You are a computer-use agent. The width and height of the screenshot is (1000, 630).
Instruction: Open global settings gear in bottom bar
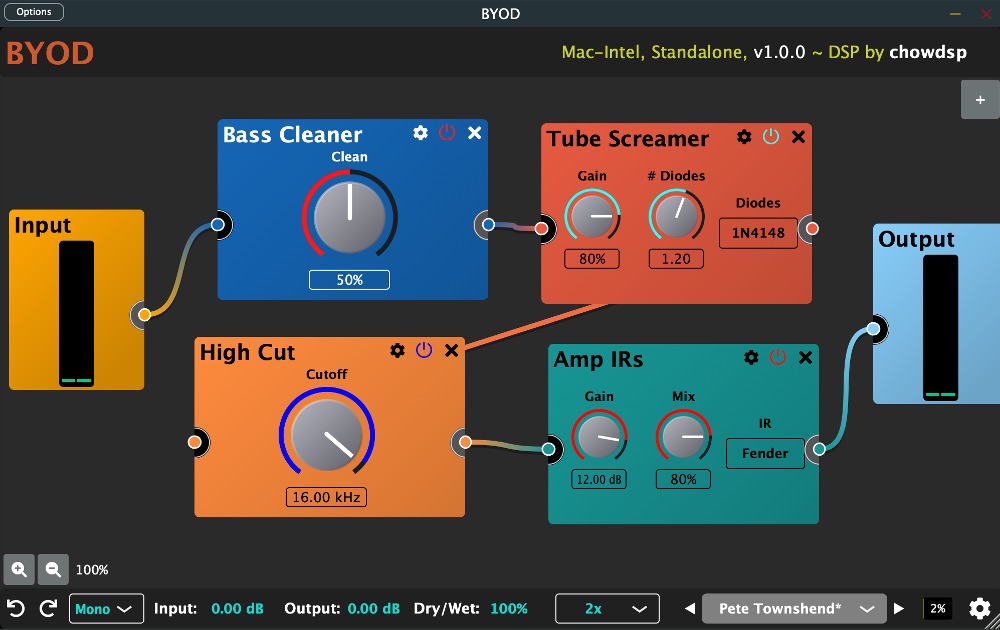979,608
